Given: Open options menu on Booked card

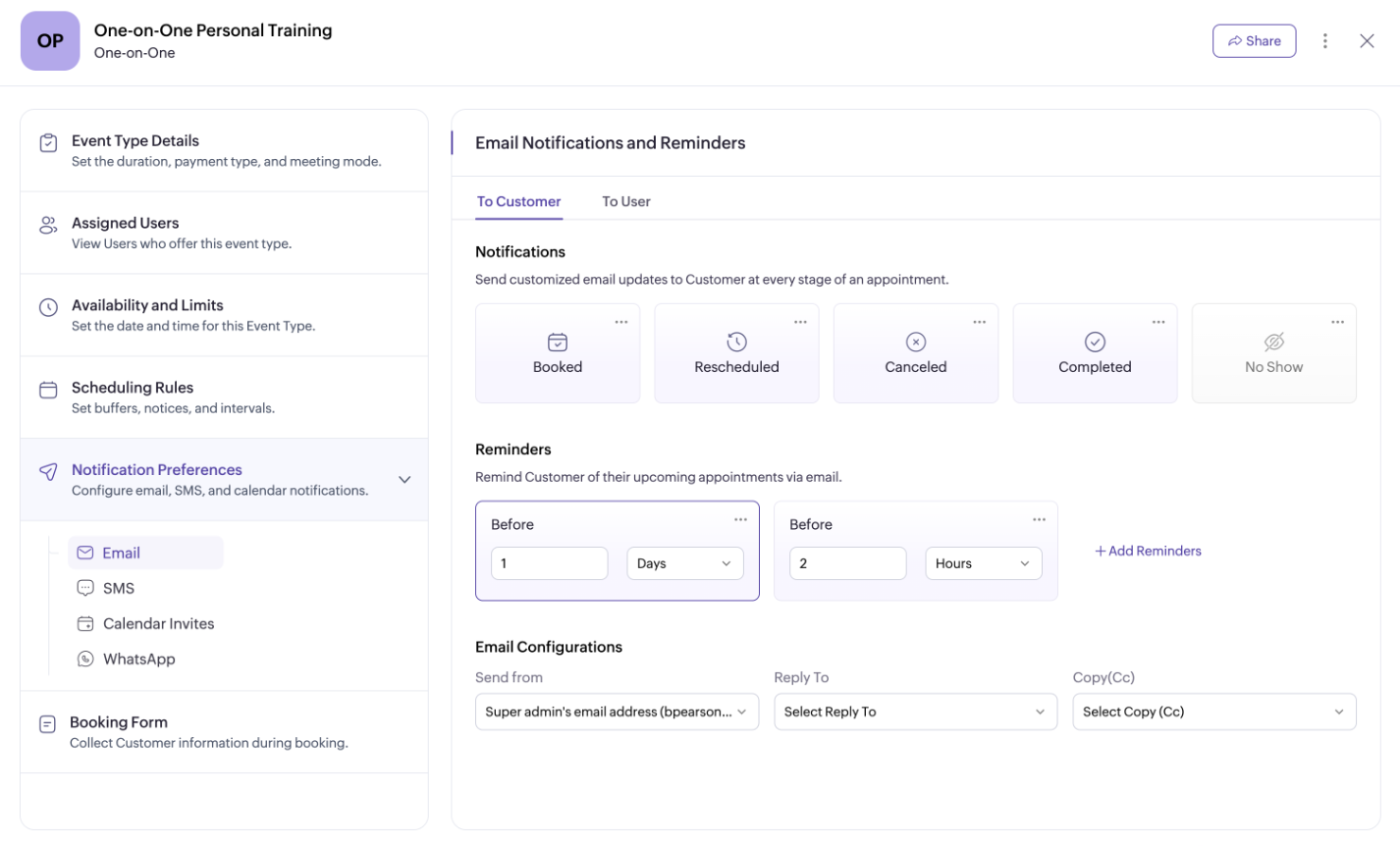Looking at the screenshot, I should pyautogui.click(x=621, y=322).
